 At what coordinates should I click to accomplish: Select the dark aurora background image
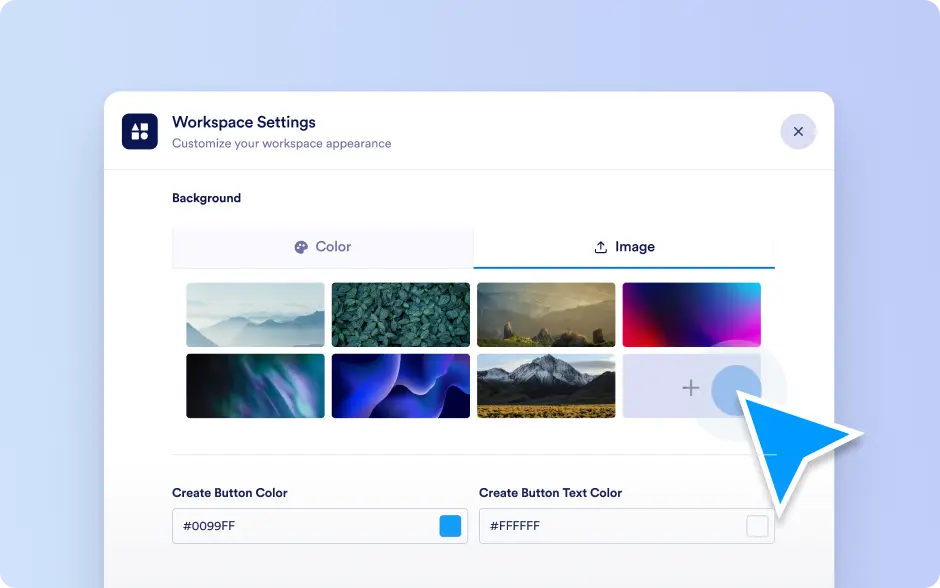tap(255, 386)
